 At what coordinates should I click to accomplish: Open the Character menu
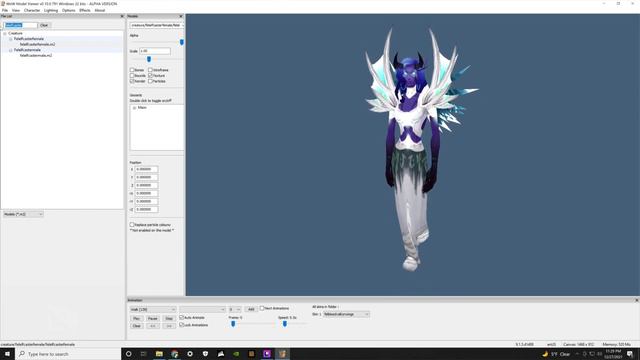pyautogui.click(x=32, y=10)
